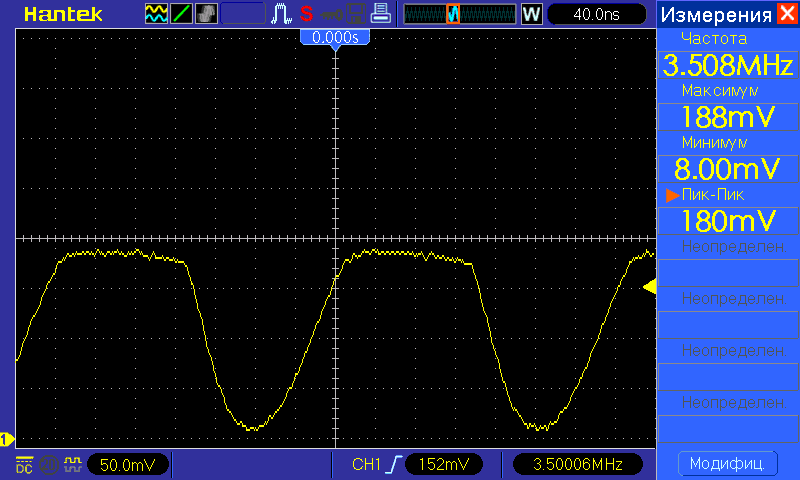Click the 0.000s horizontal trigger position marker
The height and width of the screenshot is (480, 800).
336,37
